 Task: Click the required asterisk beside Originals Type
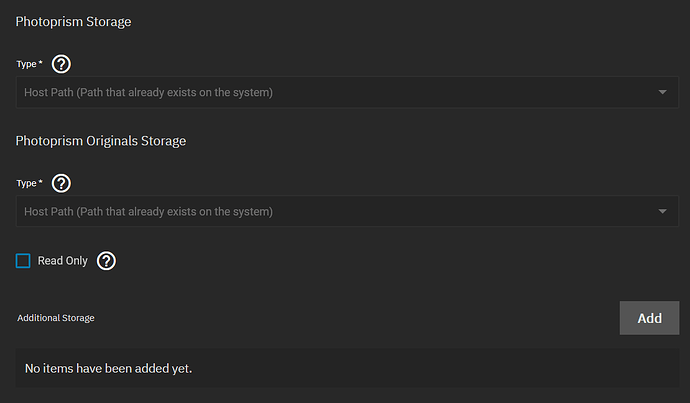coord(40,182)
